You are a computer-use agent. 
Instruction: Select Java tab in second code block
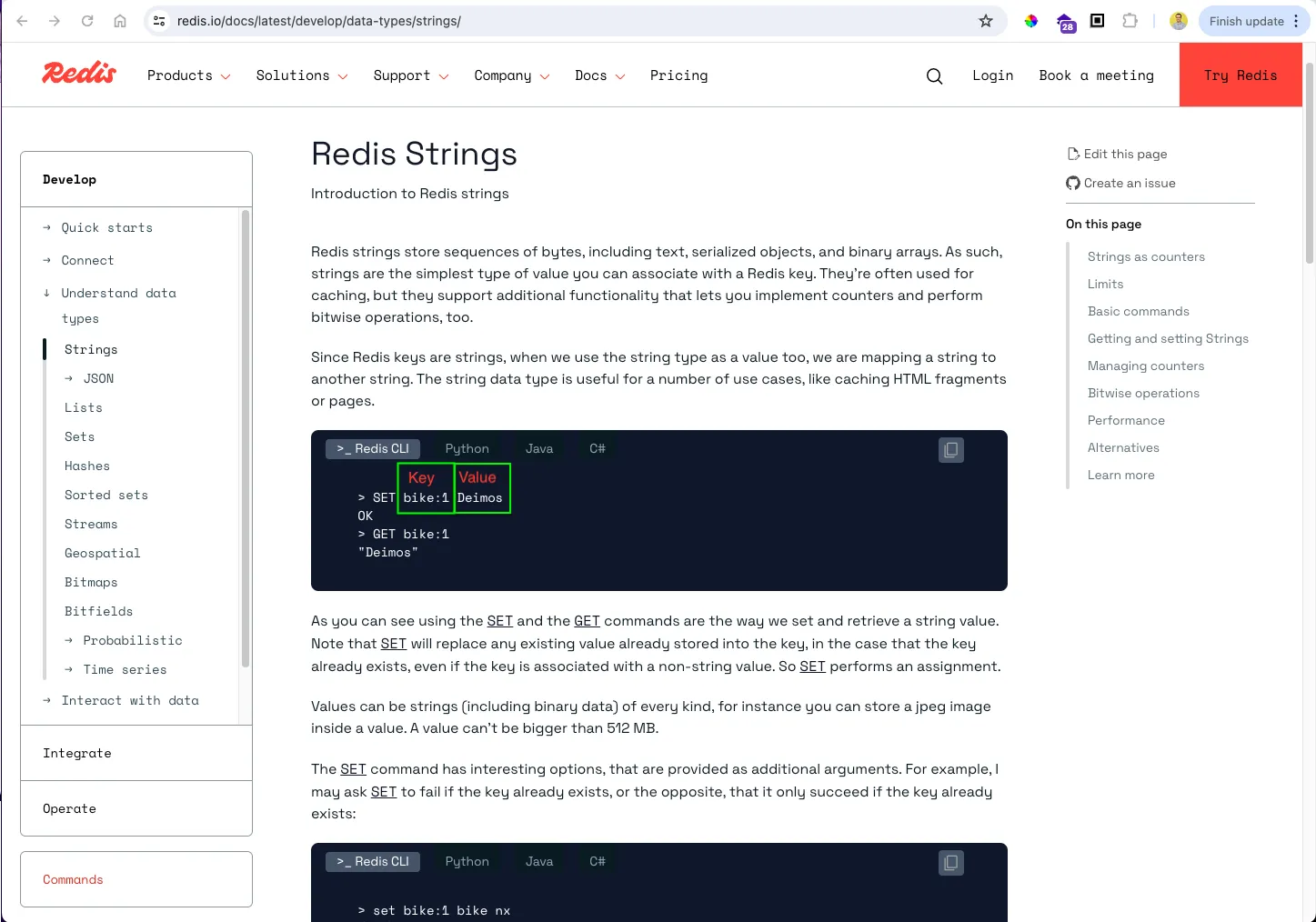[539, 862]
